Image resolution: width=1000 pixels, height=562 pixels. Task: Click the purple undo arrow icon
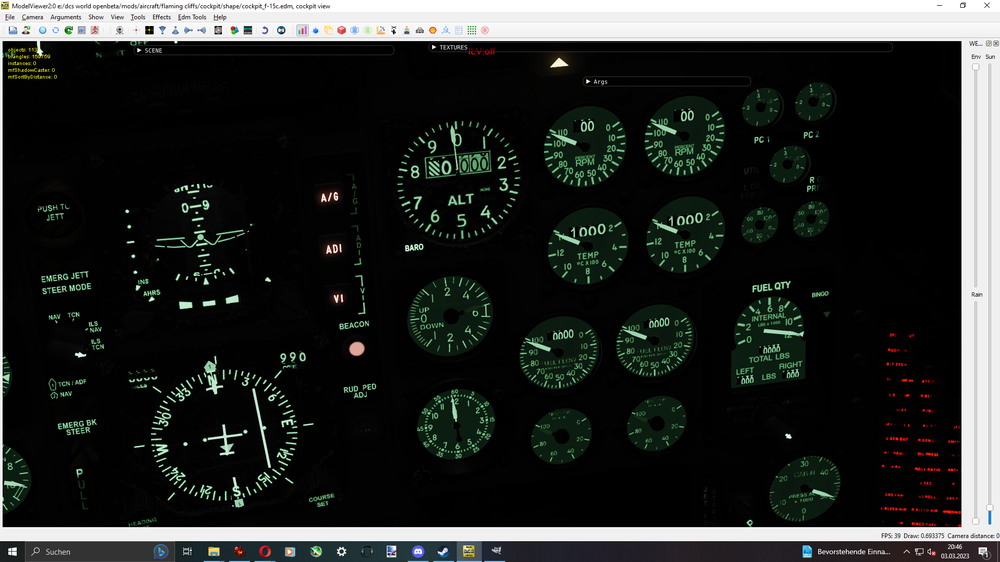pos(265,30)
